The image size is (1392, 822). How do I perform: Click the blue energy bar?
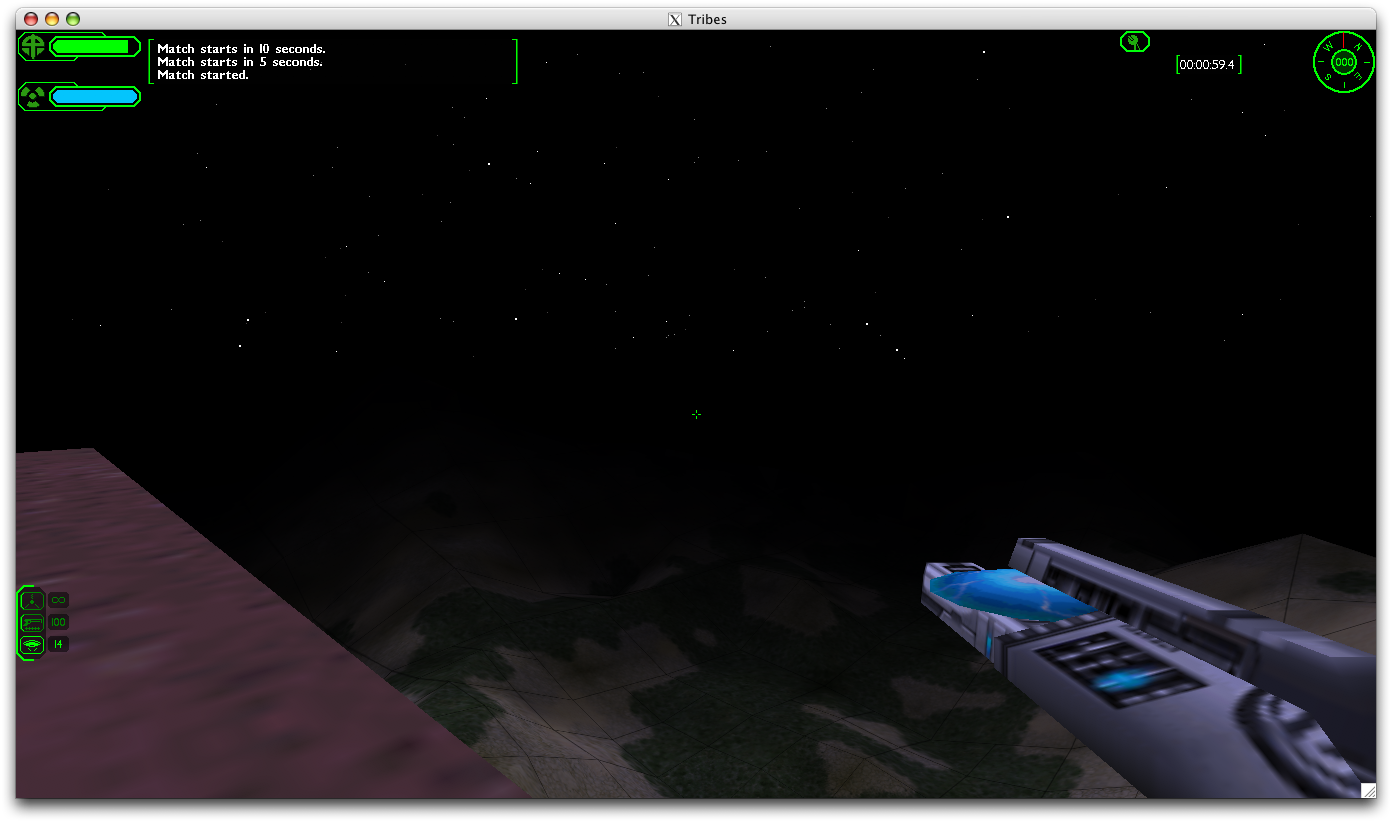pyautogui.click(x=95, y=96)
